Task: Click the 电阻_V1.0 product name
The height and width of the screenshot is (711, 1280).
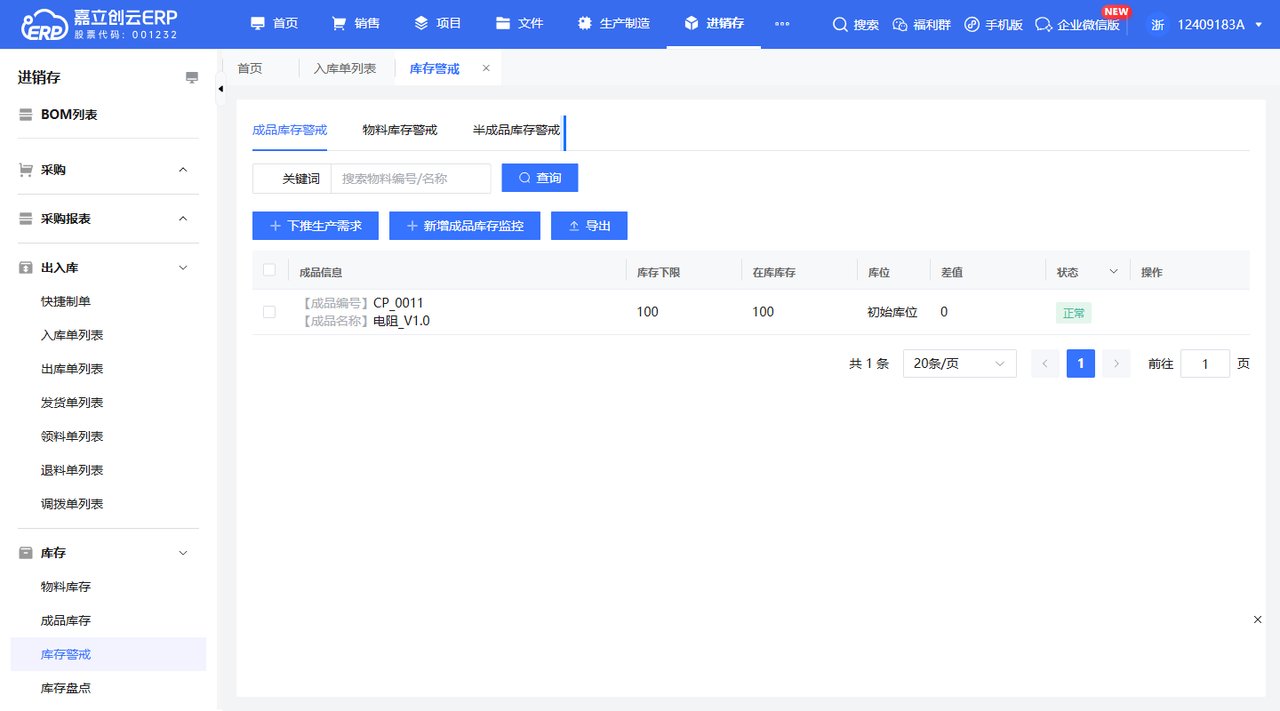Action: [401, 321]
